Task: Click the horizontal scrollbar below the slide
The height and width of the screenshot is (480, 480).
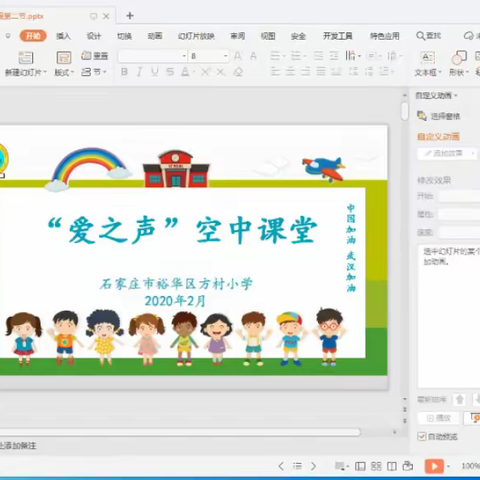Action: [x=180, y=432]
